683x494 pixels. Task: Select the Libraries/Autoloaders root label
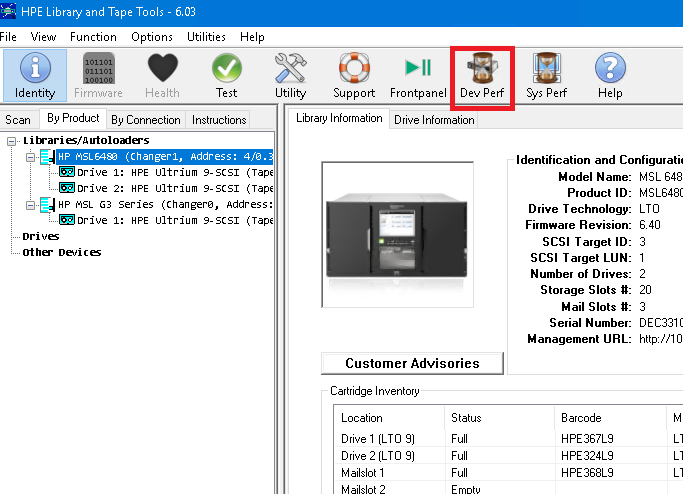[x=86, y=140]
